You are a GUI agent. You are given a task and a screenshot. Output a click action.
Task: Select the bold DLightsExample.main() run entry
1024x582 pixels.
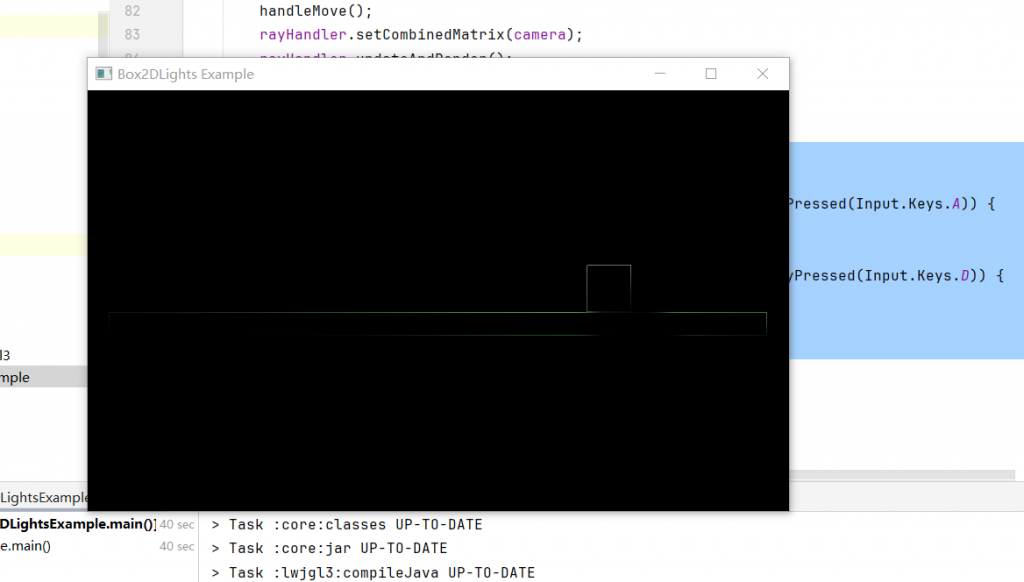coord(78,524)
